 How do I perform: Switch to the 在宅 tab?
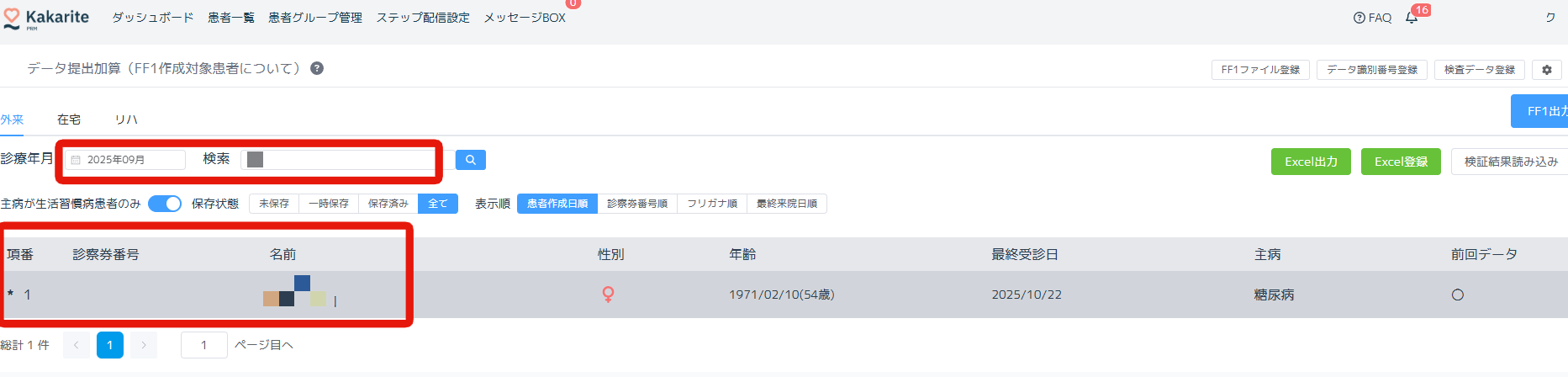(69, 119)
